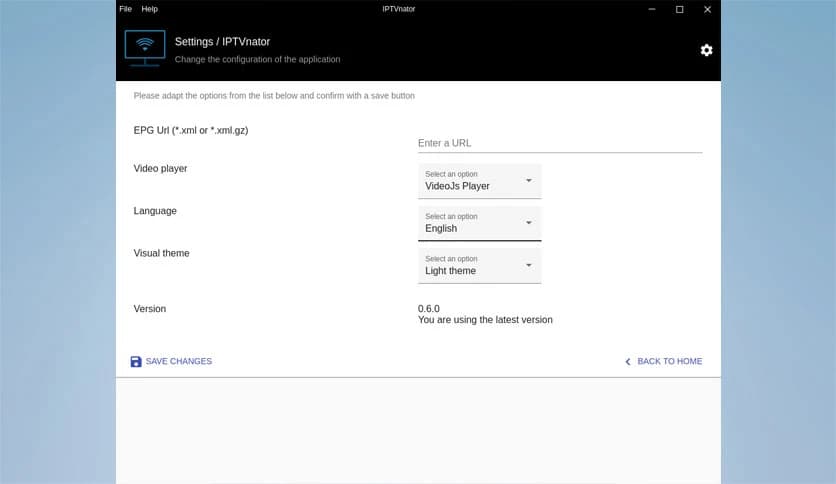The width and height of the screenshot is (836, 484).
Task: Maximize the IPTVnator window
Action: (679, 9)
